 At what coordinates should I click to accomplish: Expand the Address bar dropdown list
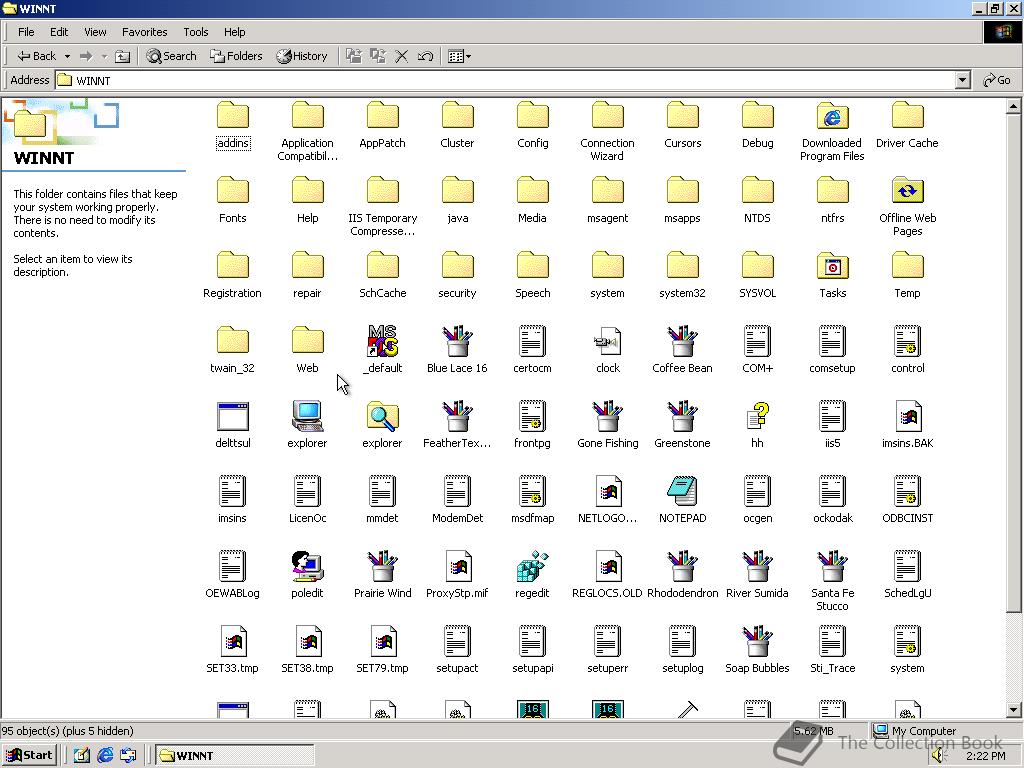962,80
